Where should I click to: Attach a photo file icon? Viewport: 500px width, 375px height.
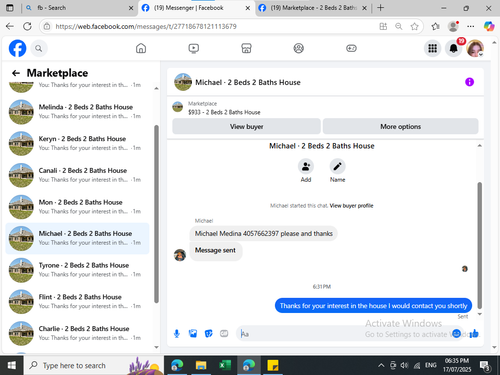click(x=193, y=333)
